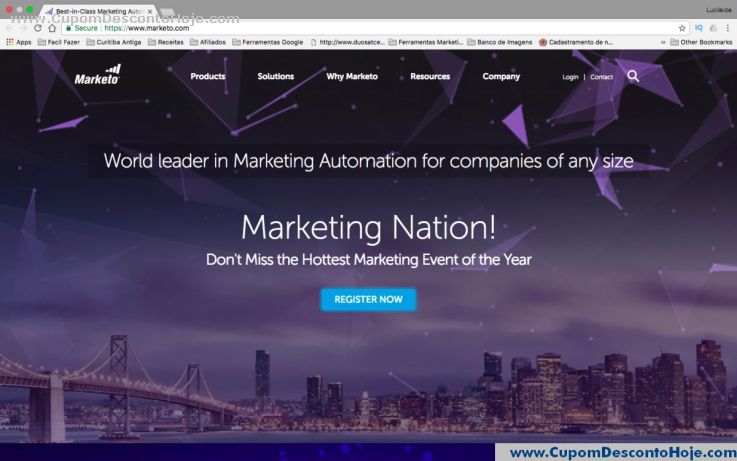The width and height of the screenshot is (737, 461).
Task: Click the Marketo logo
Action: click(x=97, y=75)
